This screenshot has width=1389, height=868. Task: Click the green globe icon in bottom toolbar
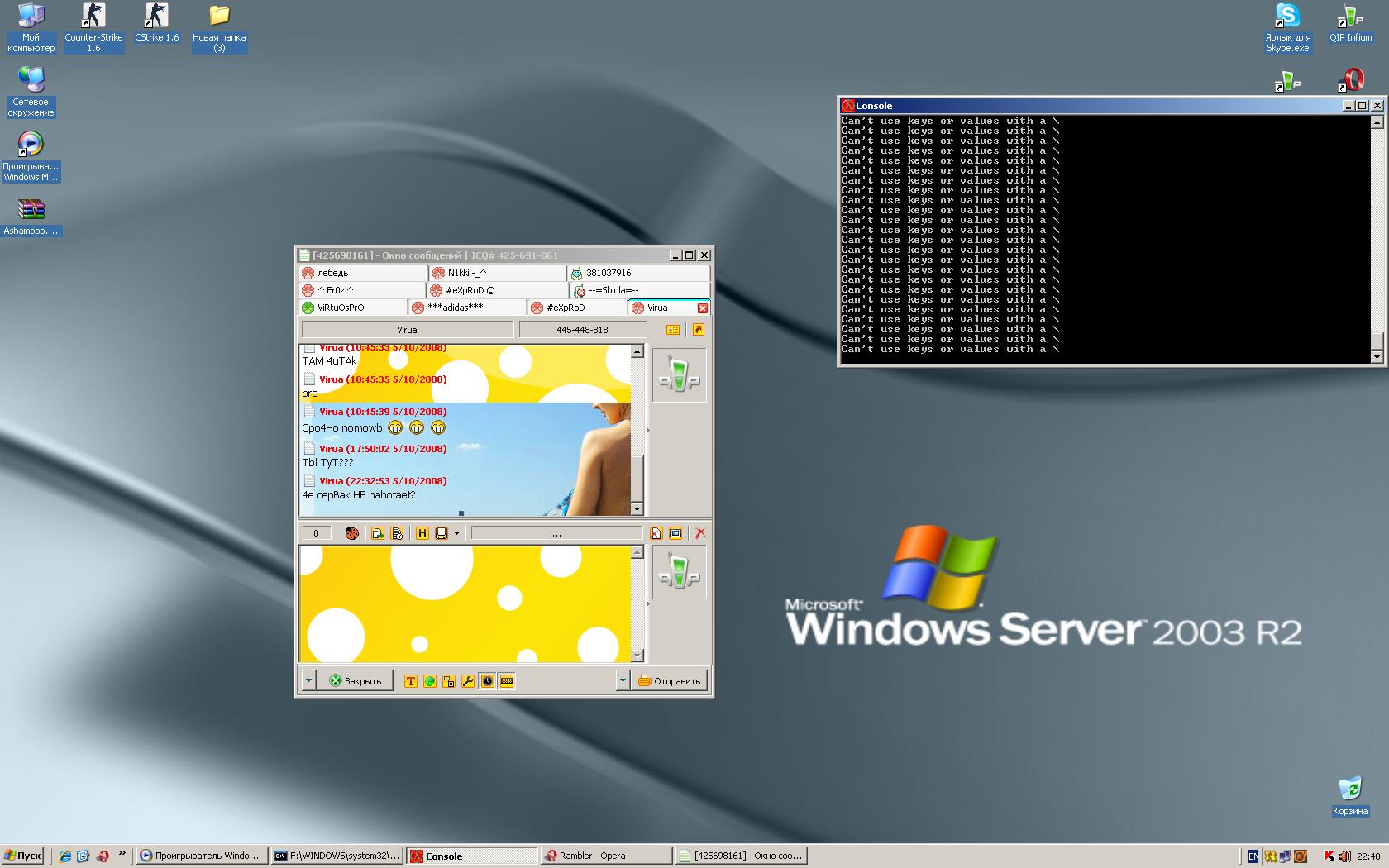click(430, 681)
